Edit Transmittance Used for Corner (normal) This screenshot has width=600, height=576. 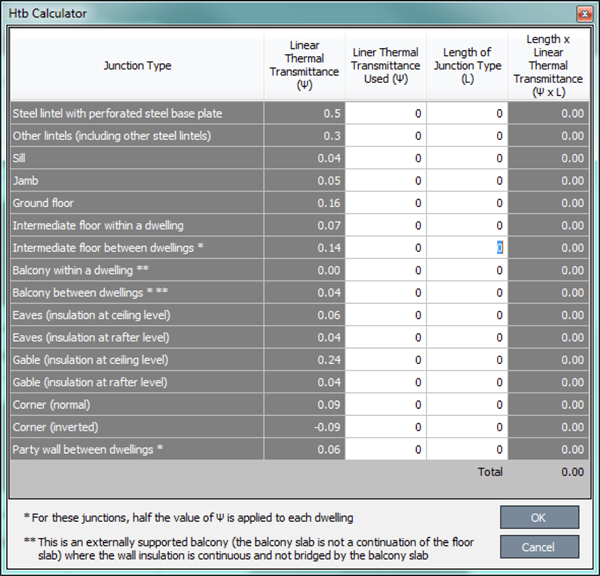click(x=386, y=405)
